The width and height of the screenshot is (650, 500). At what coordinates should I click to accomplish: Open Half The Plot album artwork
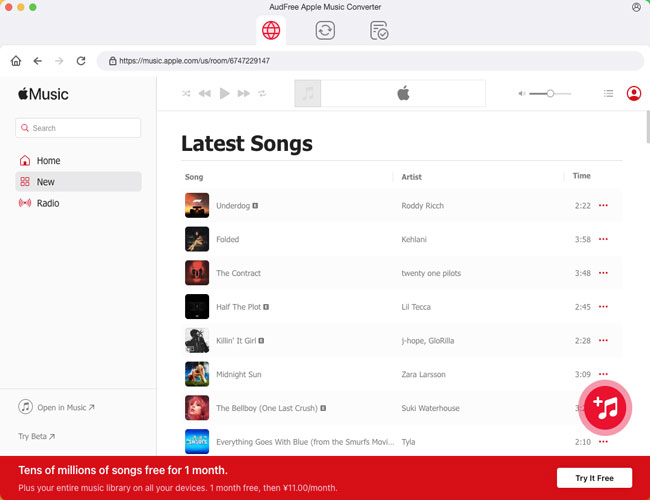197,307
